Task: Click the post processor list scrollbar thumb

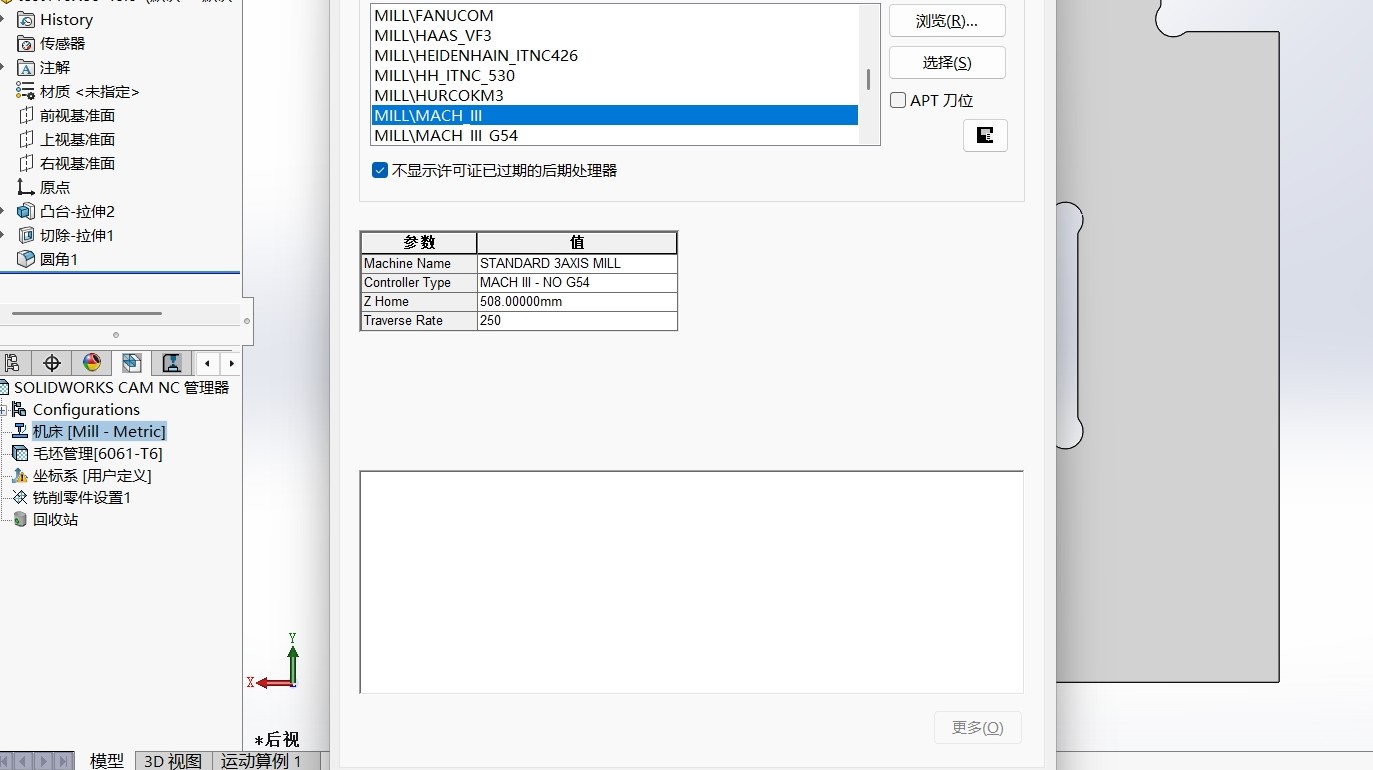Action: tap(868, 79)
